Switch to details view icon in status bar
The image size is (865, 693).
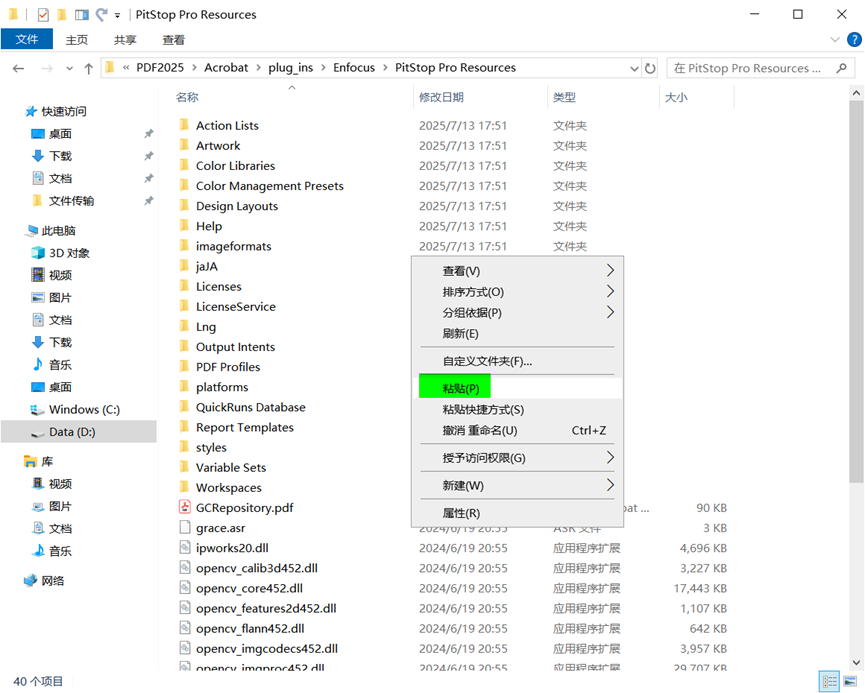(829, 681)
